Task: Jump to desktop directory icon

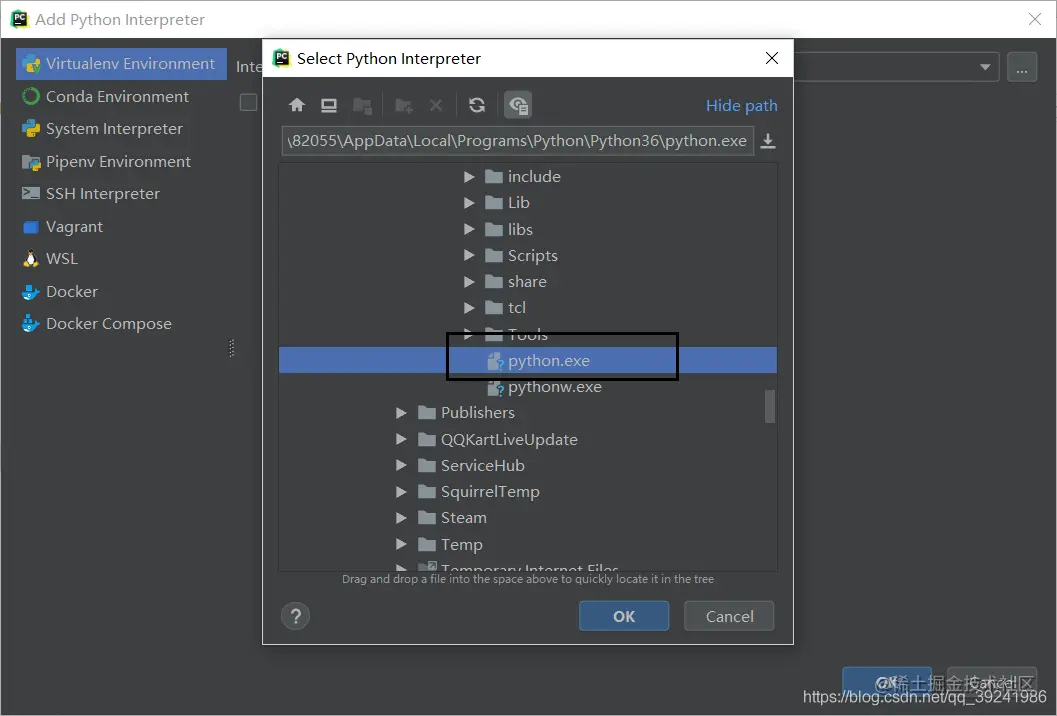Action: tap(329, 105)
